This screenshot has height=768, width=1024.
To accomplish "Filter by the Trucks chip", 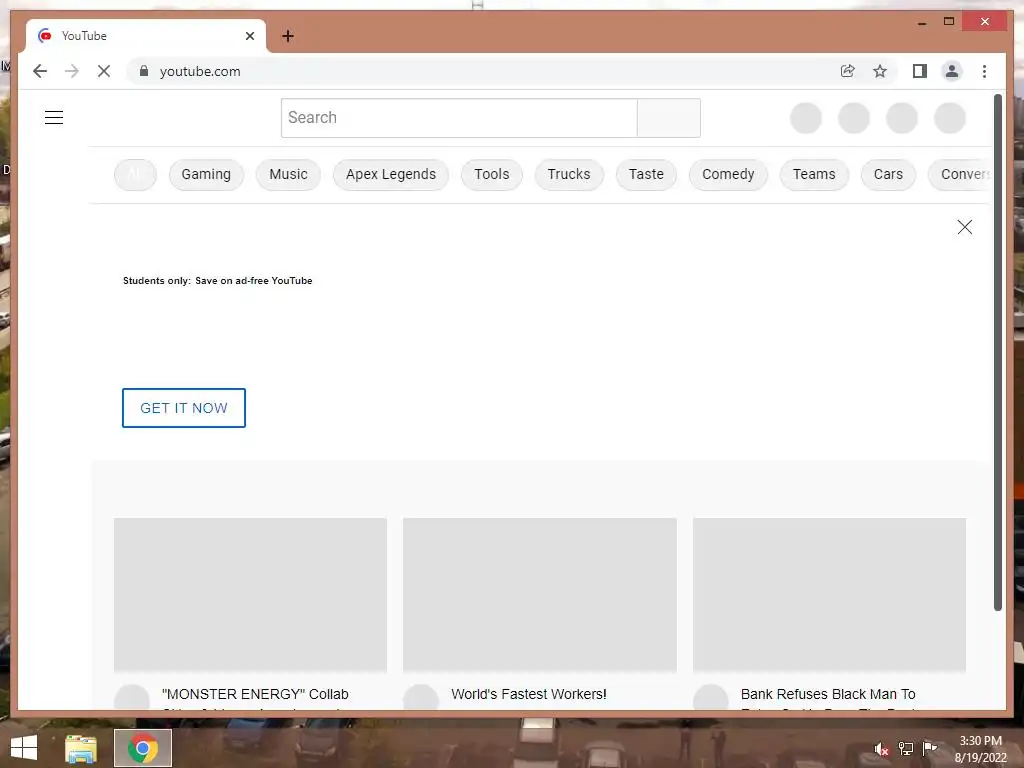I will (569, 174).
